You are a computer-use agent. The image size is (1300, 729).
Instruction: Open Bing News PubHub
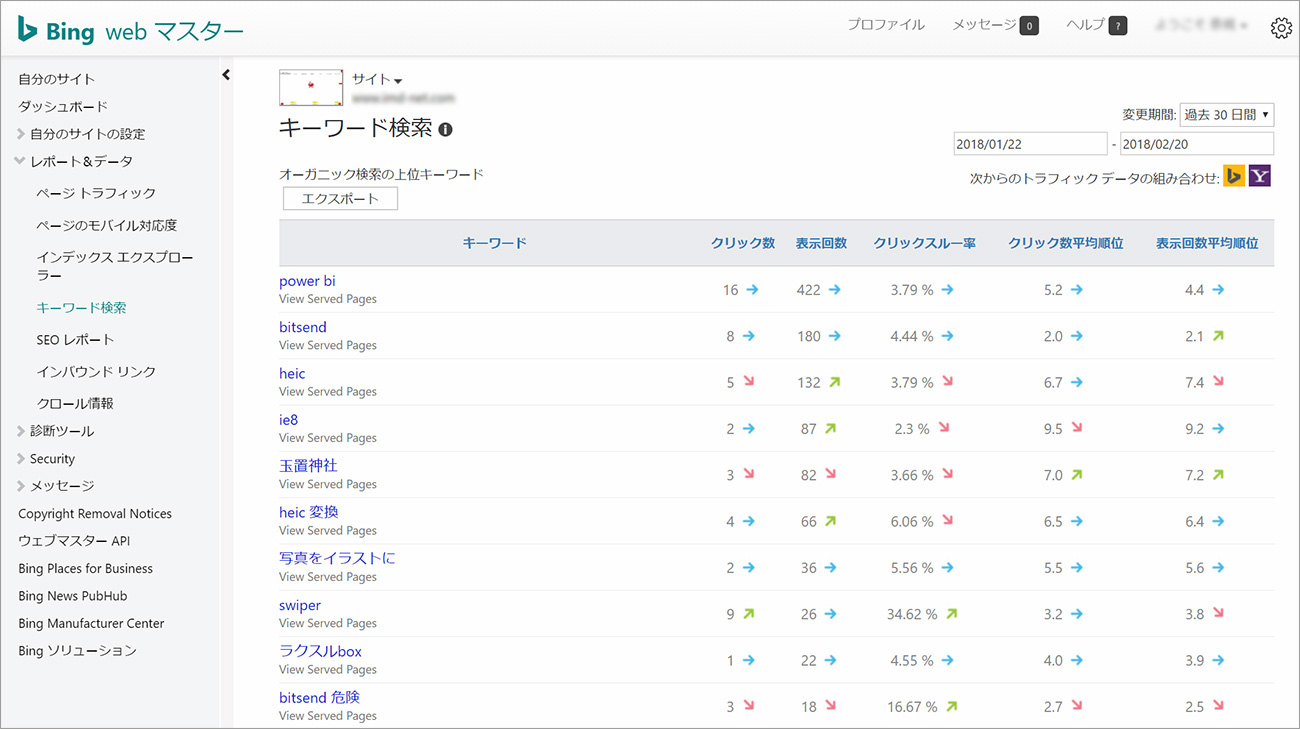click(x=73, y=596)
